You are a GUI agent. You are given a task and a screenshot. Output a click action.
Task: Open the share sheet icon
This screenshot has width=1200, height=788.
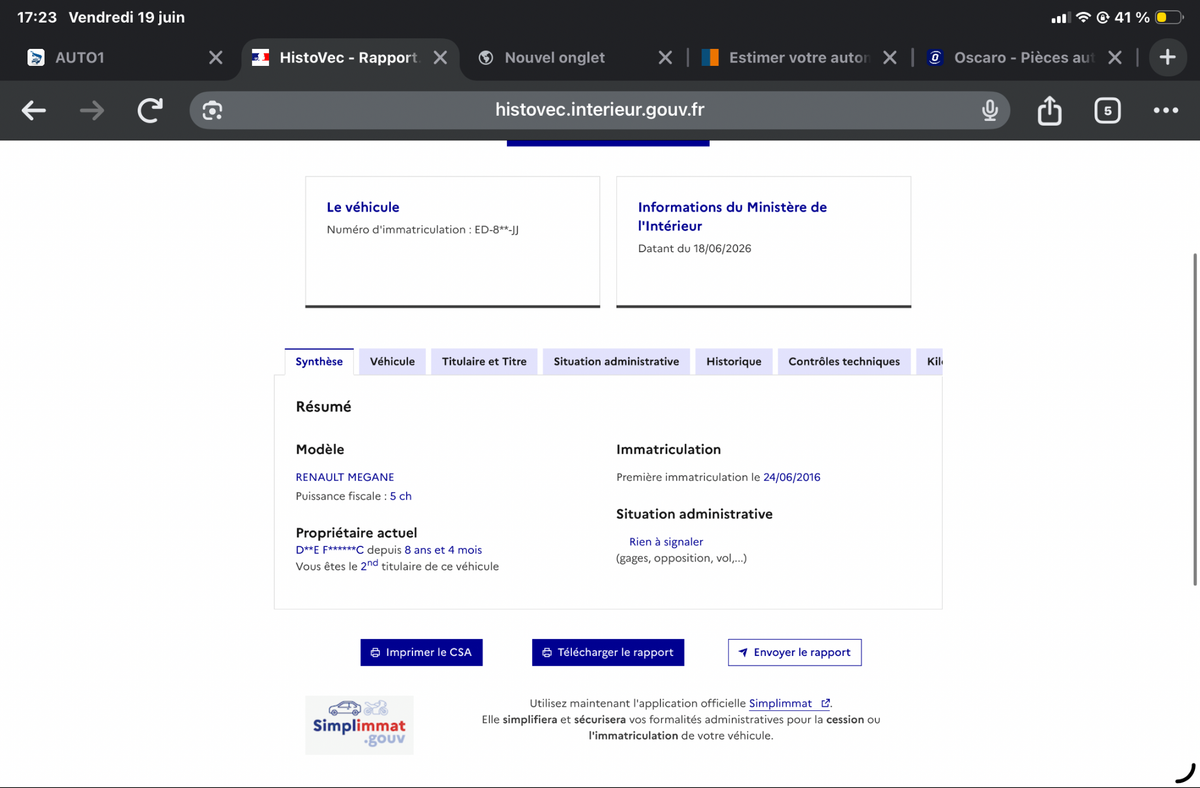(1049, 110)
